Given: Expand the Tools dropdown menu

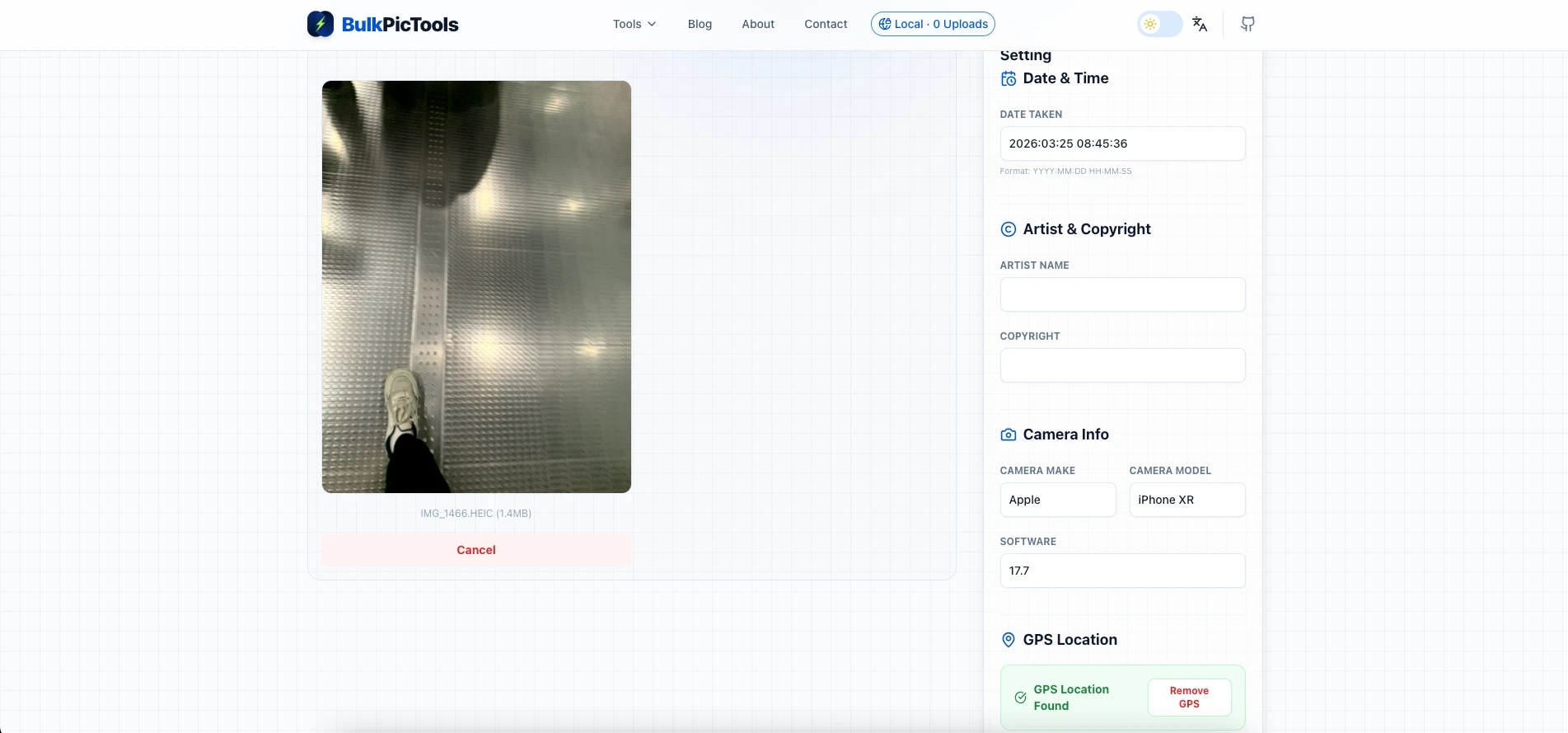Looking at the screenshot, I should [634, 24].
